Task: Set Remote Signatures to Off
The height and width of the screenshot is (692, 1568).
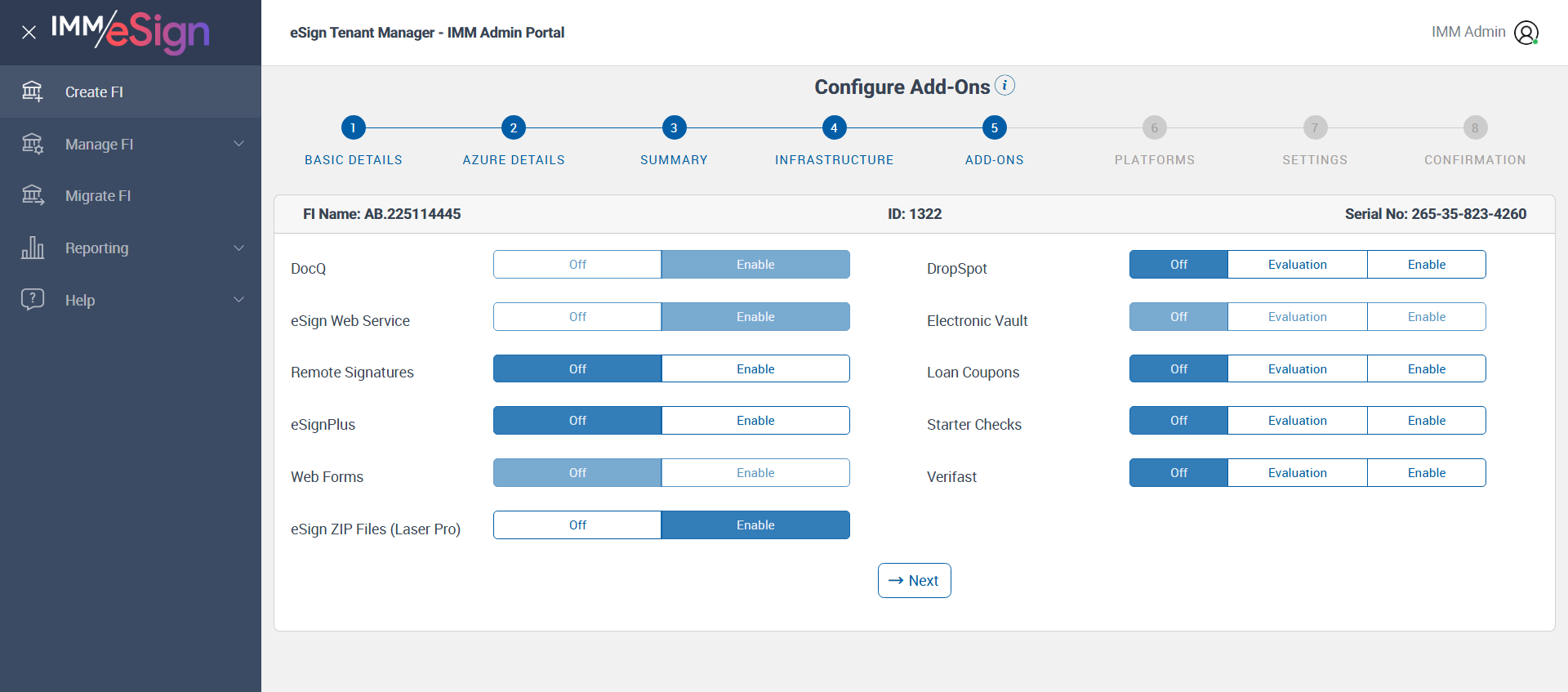Action: (x=577, y=368)
